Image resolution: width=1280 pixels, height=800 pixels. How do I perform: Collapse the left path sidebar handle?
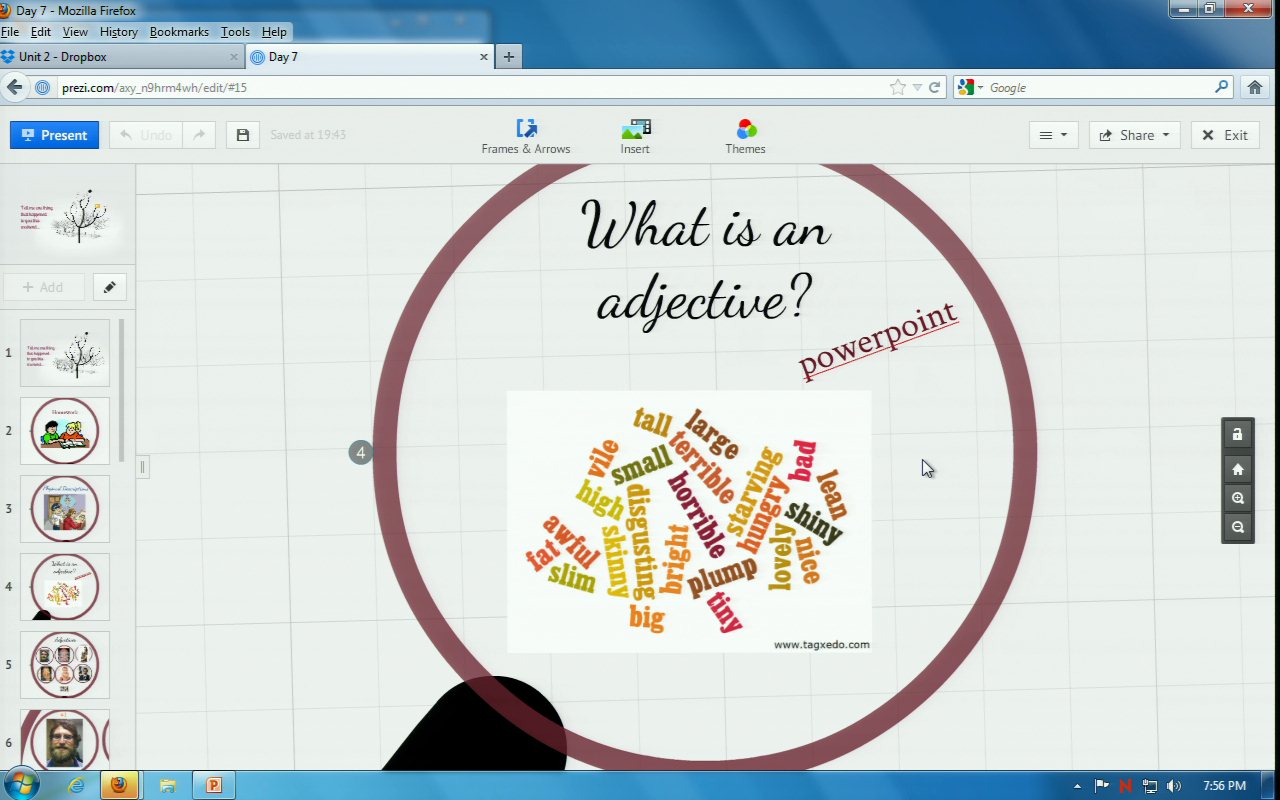(x=143, y=467)
